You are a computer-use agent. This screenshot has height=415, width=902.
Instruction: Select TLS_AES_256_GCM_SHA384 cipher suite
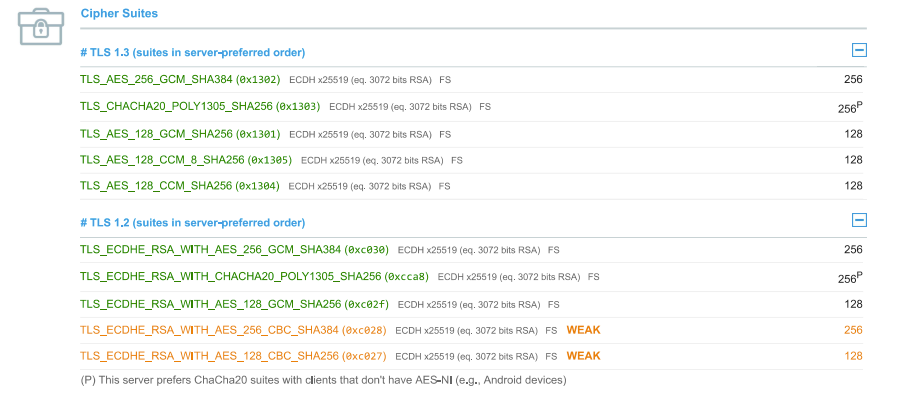pyautogui.click(x=180, y=79)
